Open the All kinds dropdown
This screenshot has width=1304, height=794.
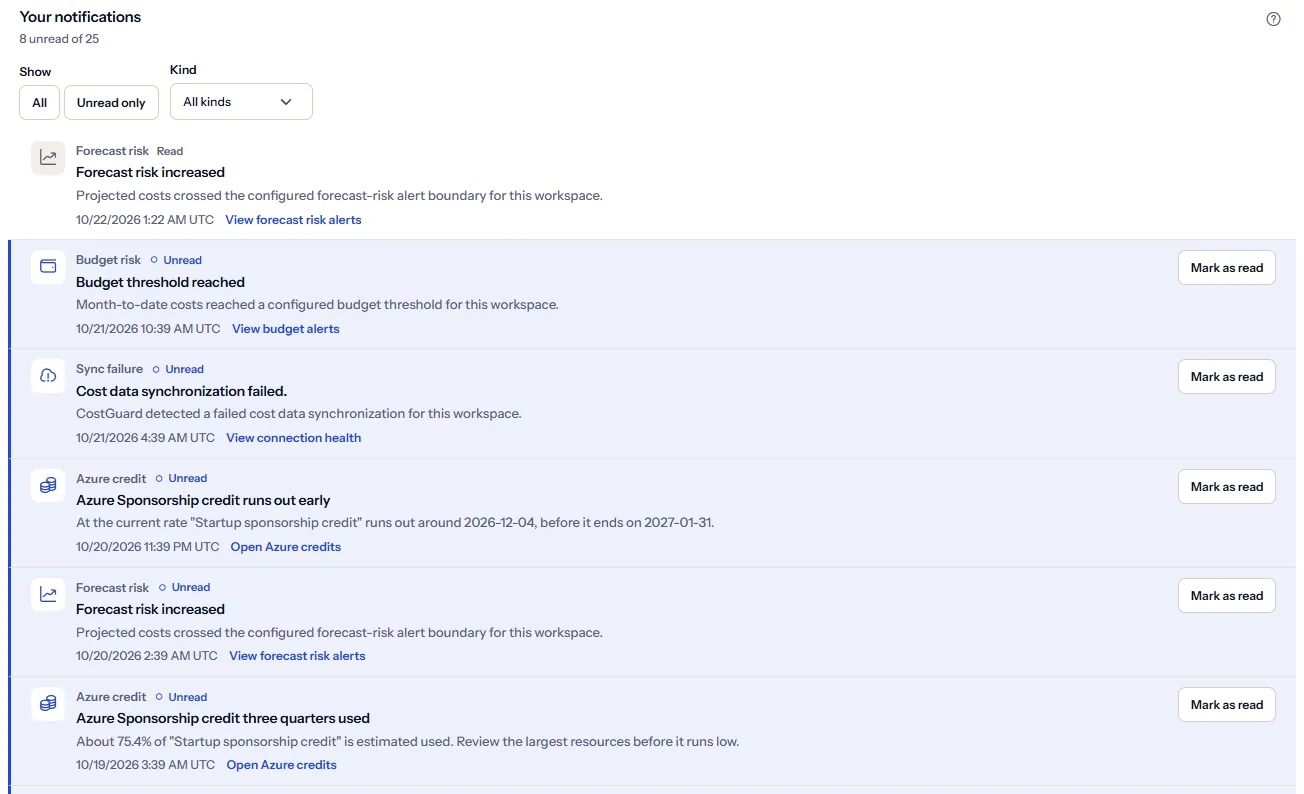click(241, 102)
